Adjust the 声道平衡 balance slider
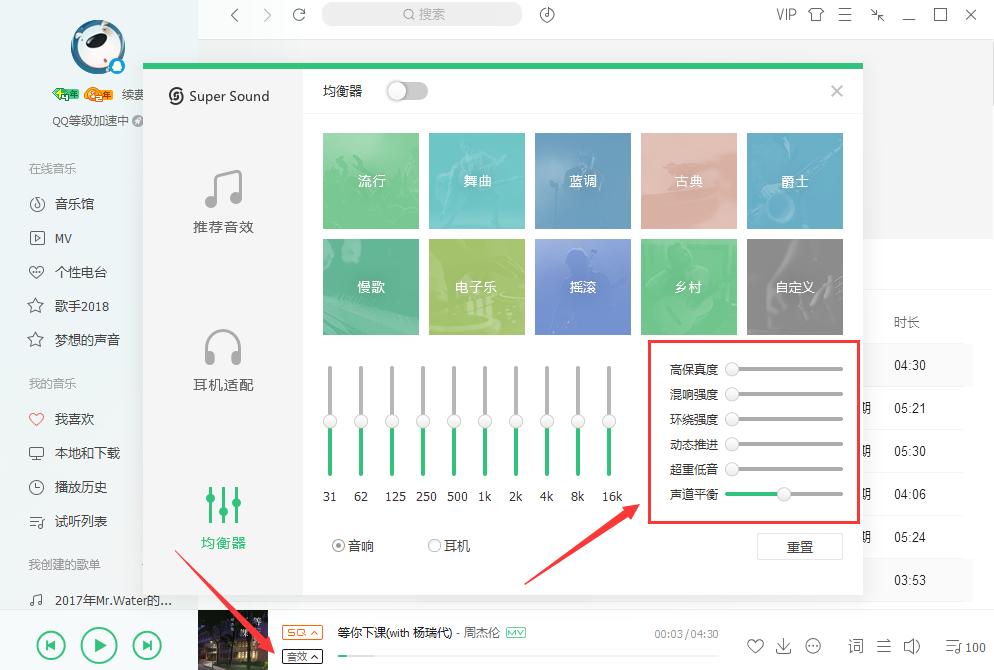Screen dimensions: 994x670 coord(783,493)
